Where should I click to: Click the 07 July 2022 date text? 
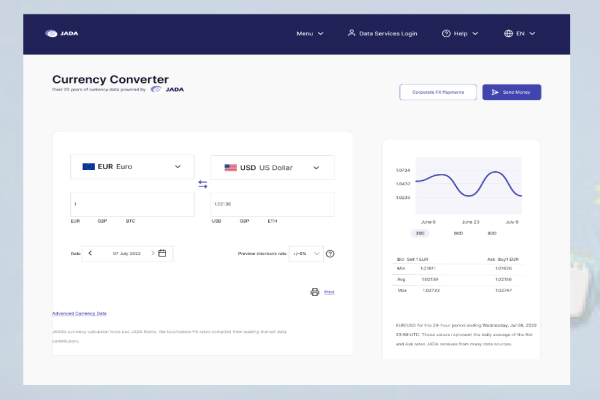(127, 253)
